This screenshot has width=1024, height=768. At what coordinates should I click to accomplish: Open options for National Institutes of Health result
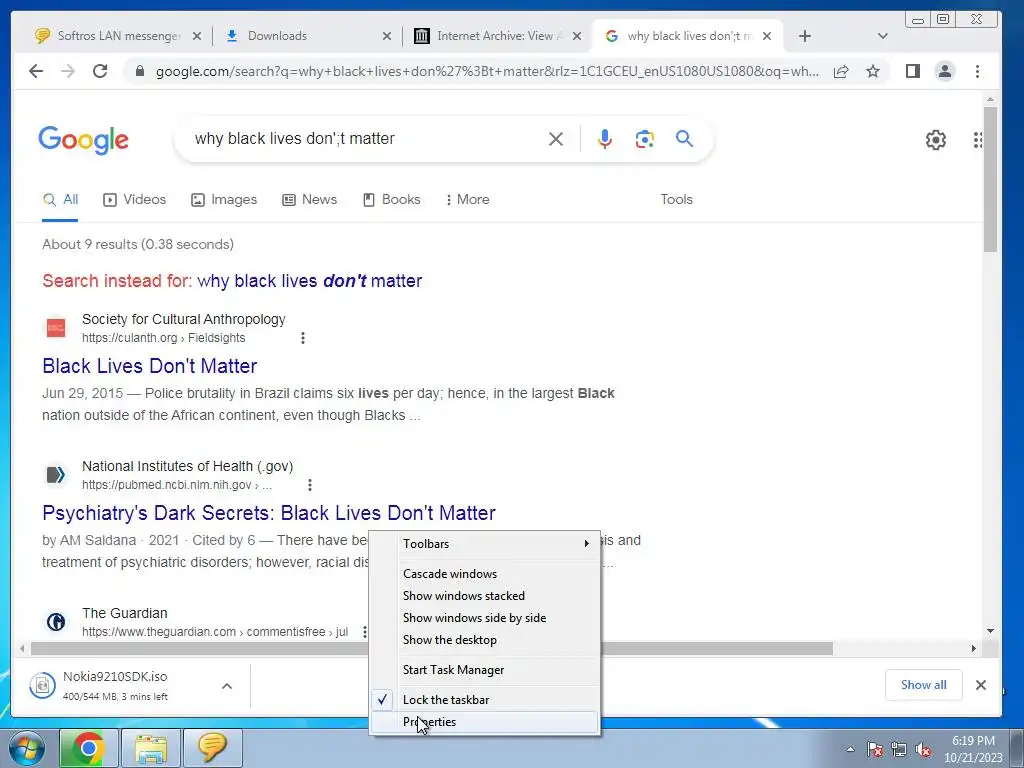point(310,485)
